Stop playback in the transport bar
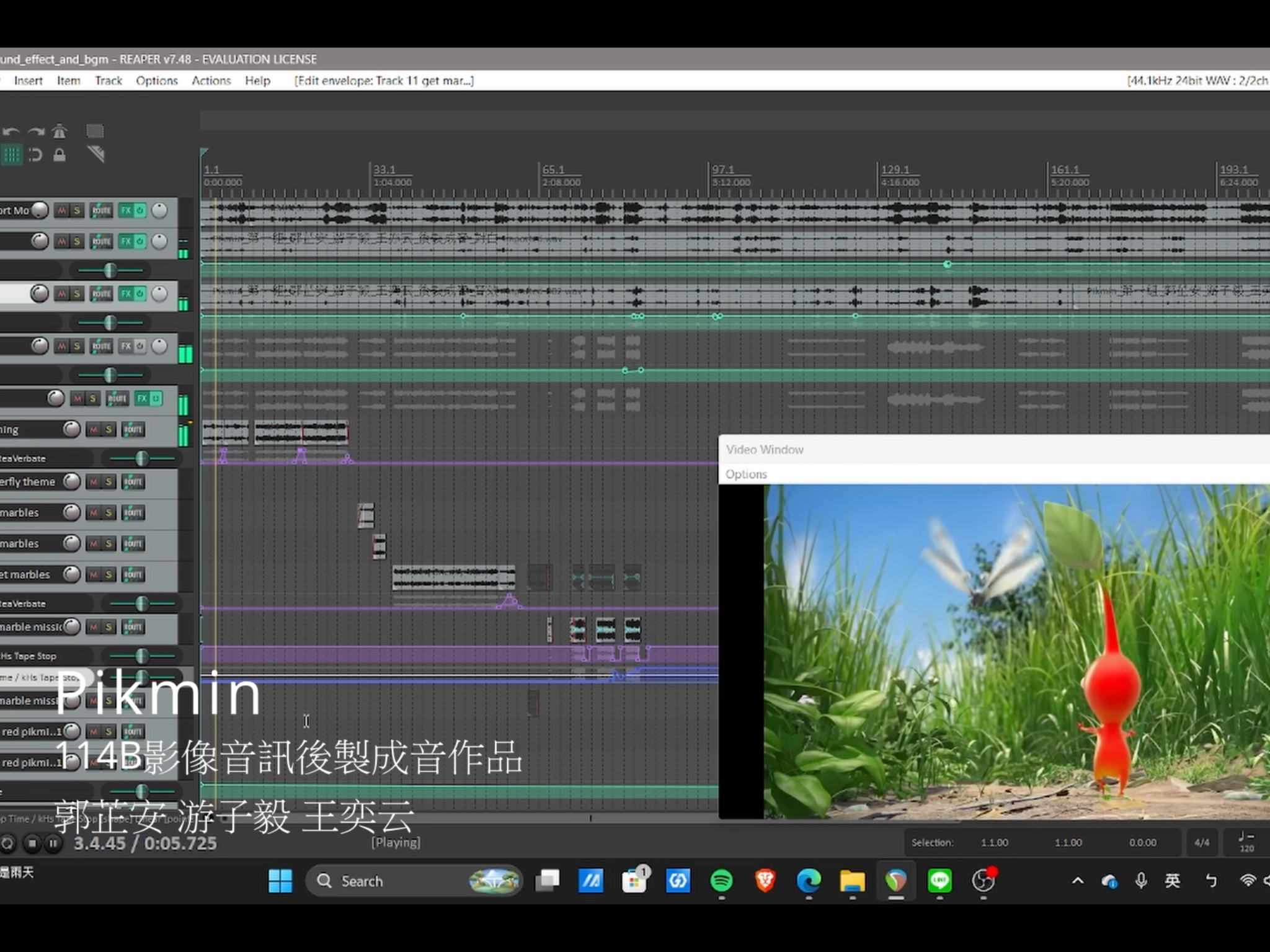 click(x=32, y=843)
